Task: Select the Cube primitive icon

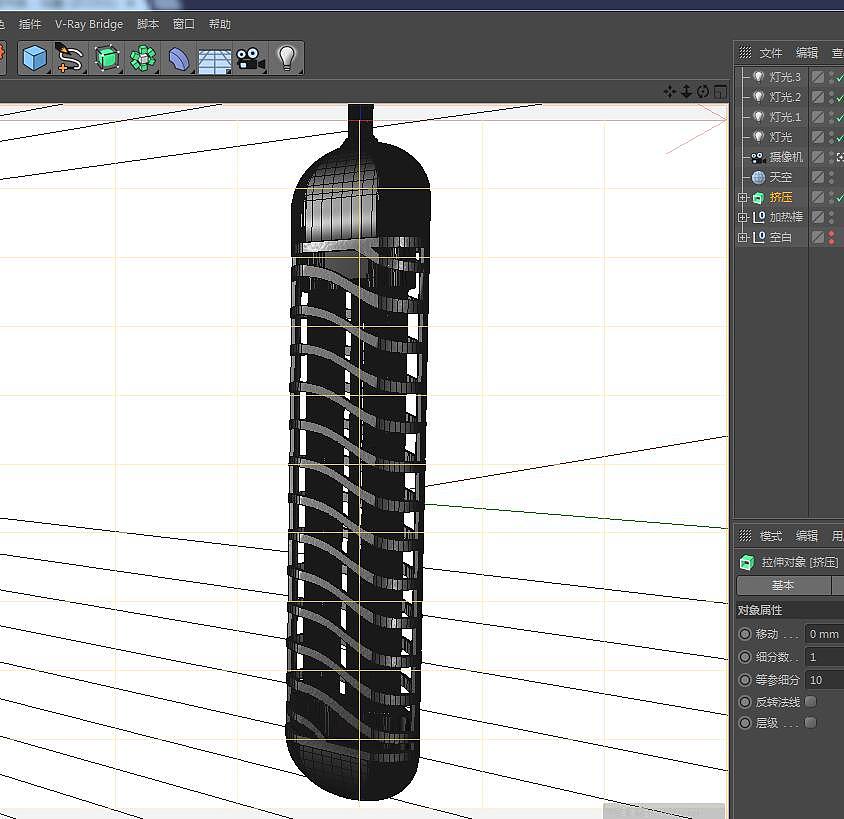Action: (x=35, y=58)
